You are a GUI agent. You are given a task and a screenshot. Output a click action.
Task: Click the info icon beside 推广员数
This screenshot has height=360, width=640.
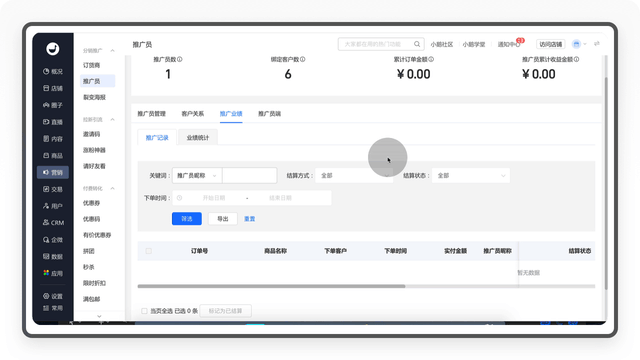180,59
